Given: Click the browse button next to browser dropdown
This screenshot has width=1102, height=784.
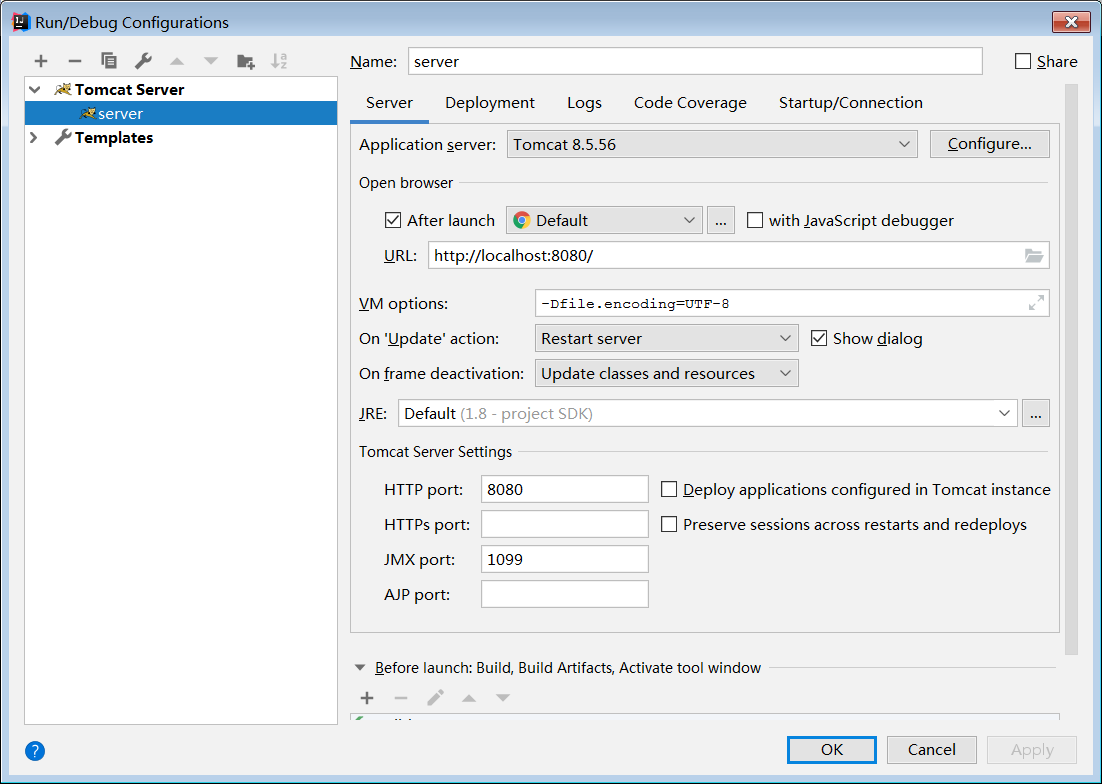Looking at the screenshot, I should (x=720, y=220).
